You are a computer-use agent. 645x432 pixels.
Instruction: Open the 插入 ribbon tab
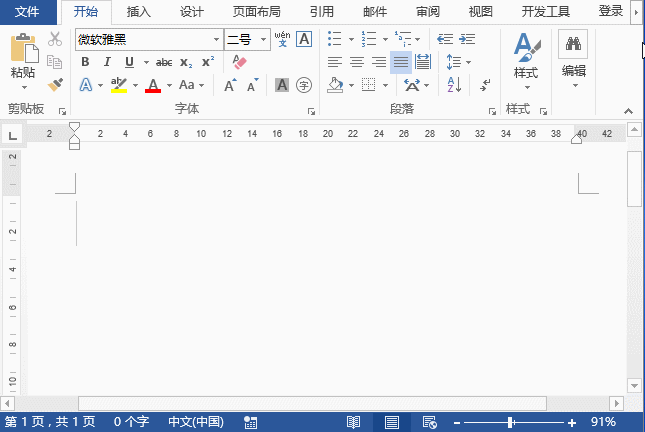click(x=139, y=12)
